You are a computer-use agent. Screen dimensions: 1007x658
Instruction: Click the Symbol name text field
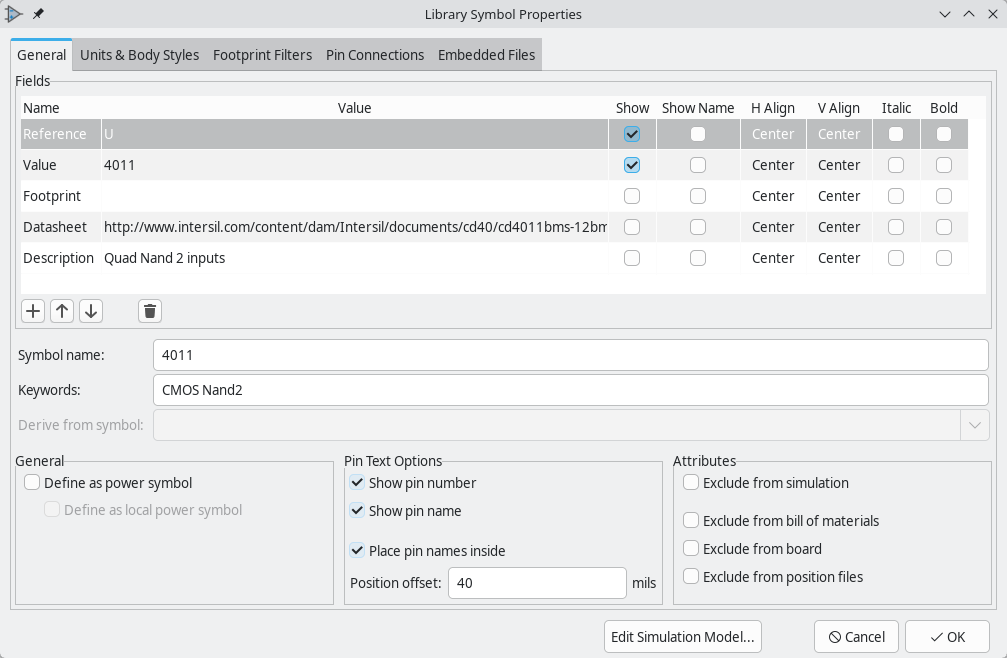(x=570, y=355)
